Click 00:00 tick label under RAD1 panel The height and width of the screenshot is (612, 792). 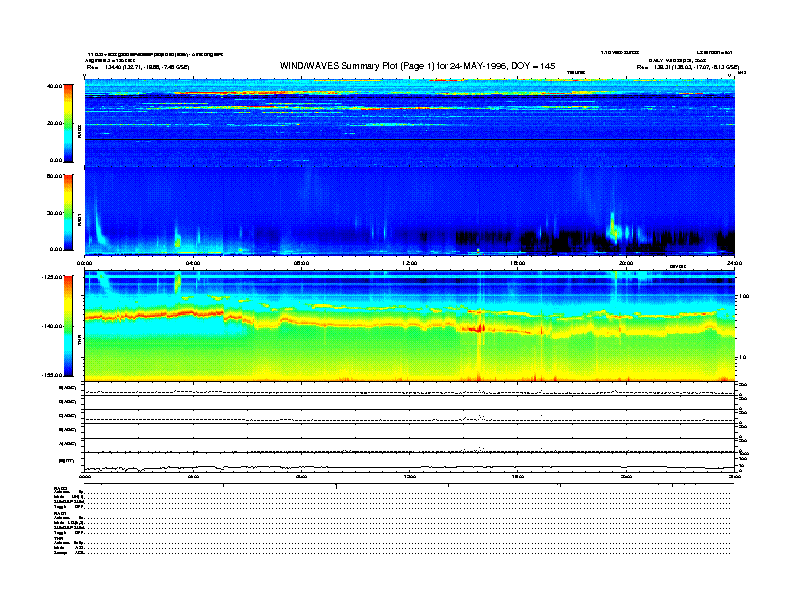(x=84, y=263)
